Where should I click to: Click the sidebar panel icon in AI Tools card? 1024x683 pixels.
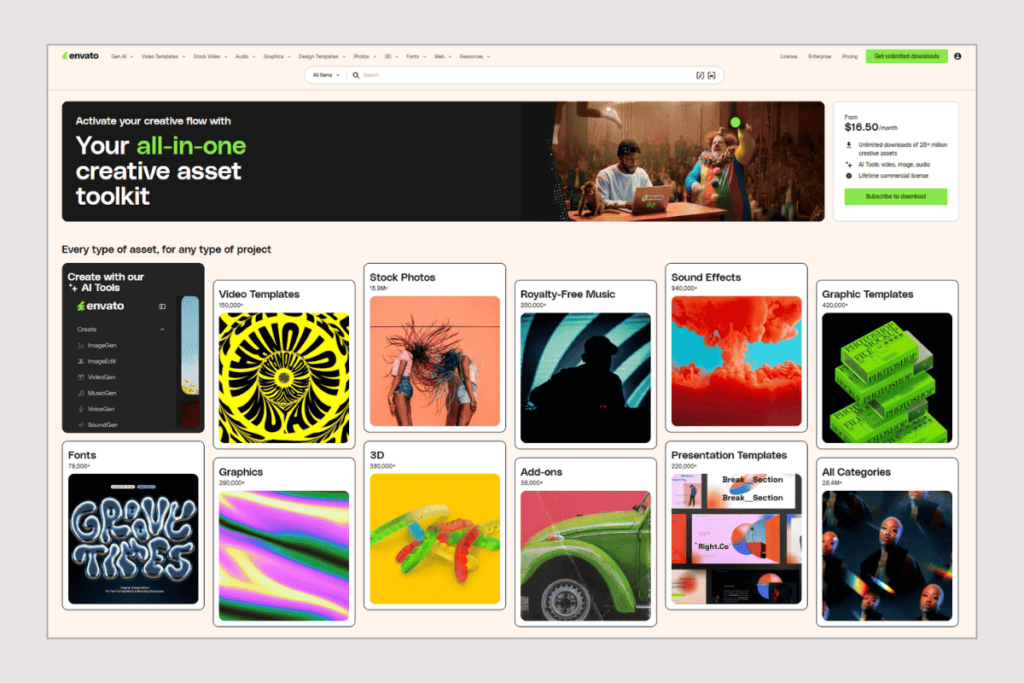tap(162, 306)
